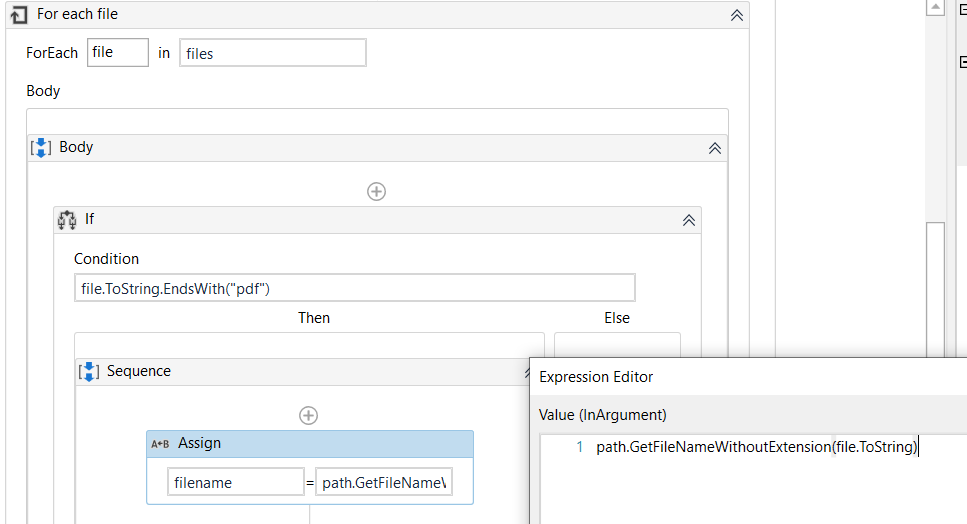Click the Body sequence icon

click(x=41, y=147)
